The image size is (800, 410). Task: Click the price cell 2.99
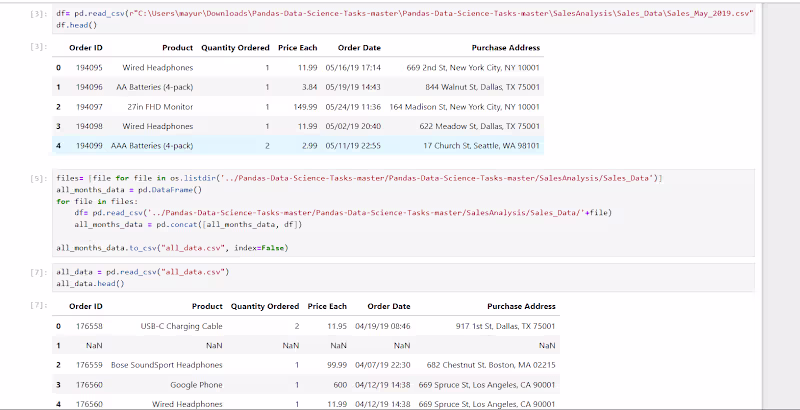(x=309, y=146)
